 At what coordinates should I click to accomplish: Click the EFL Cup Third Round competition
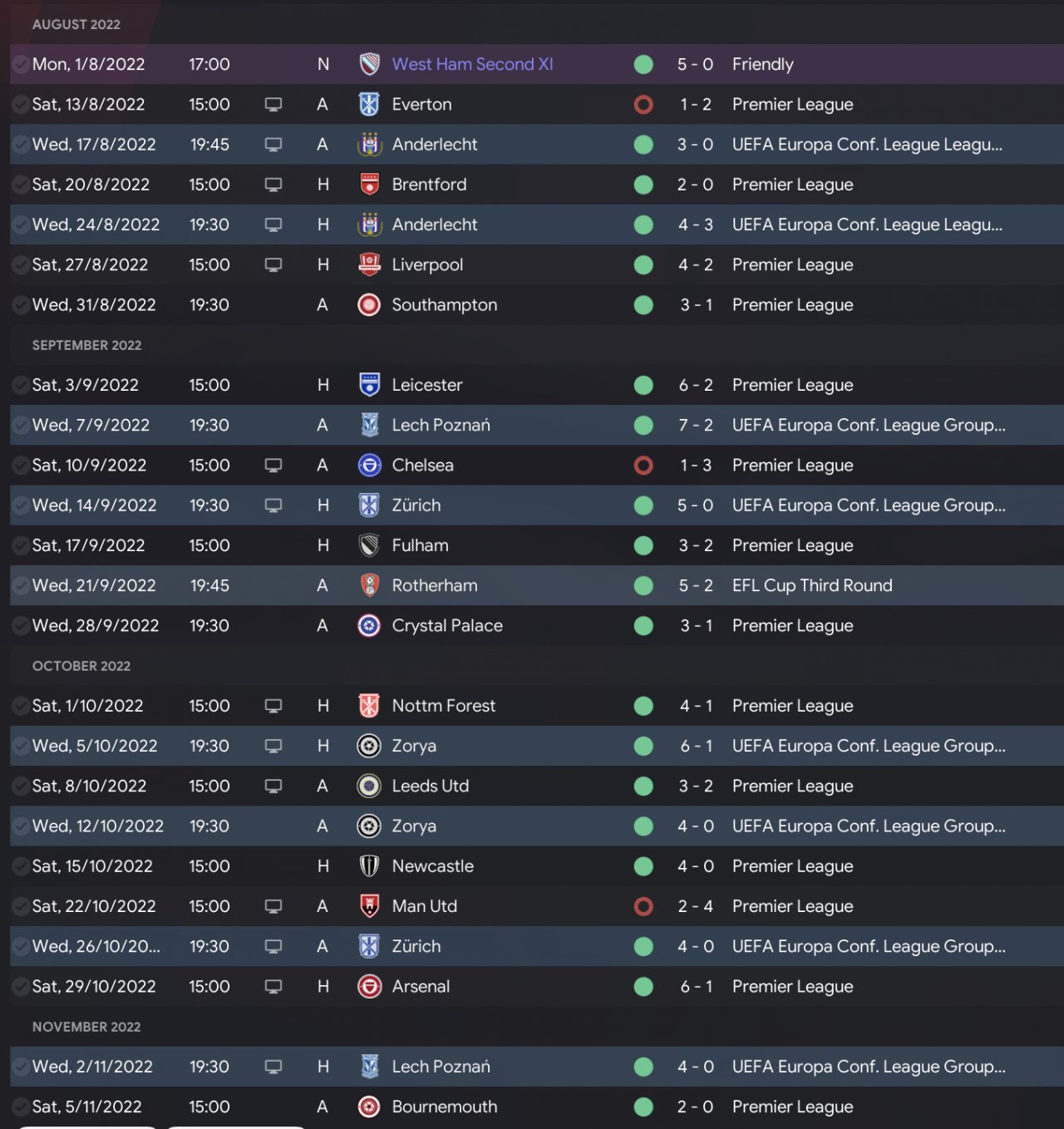[812, 585]
